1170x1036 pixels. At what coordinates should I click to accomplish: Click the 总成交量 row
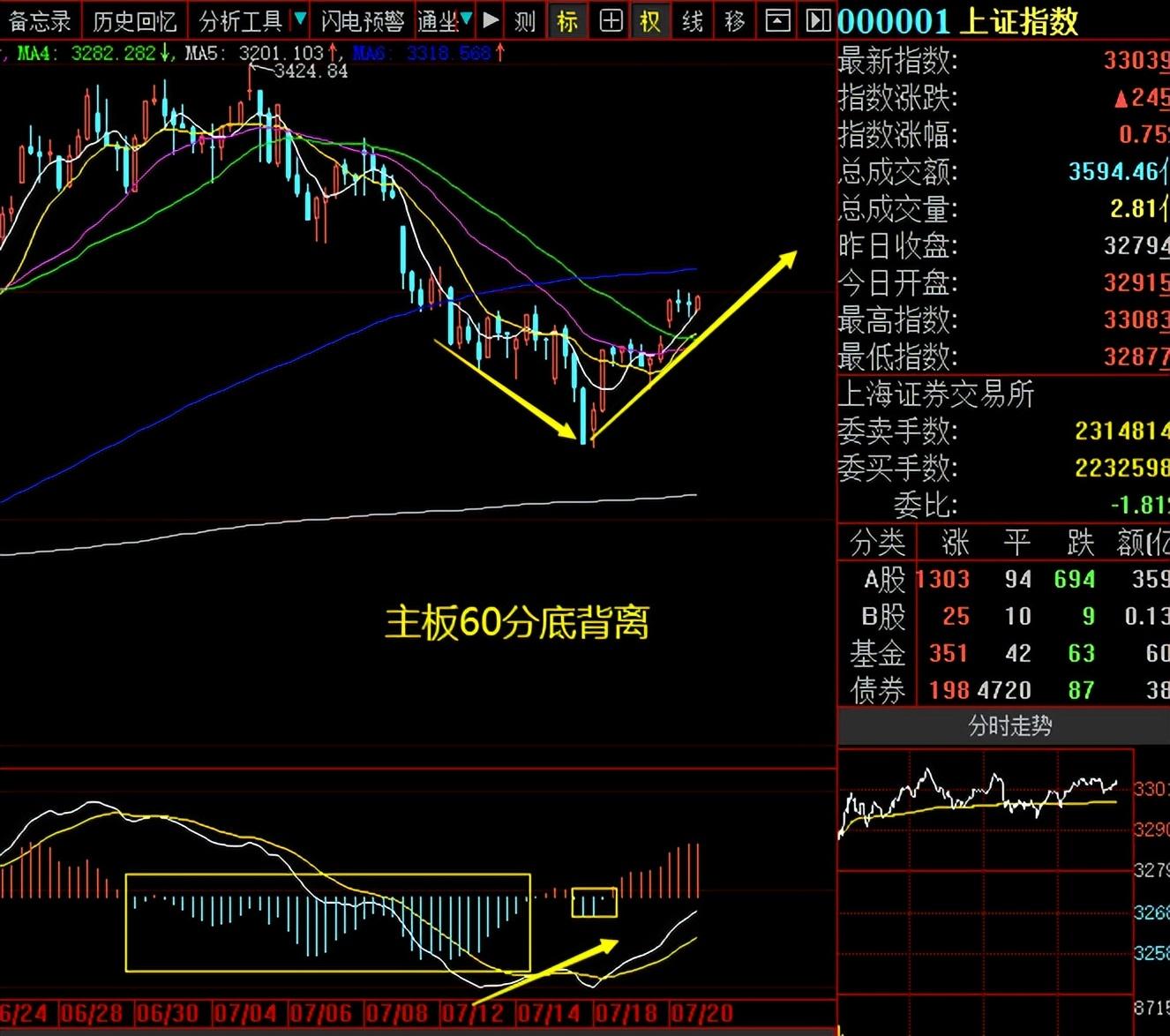pyautogui.click(x=1003, y=209)
